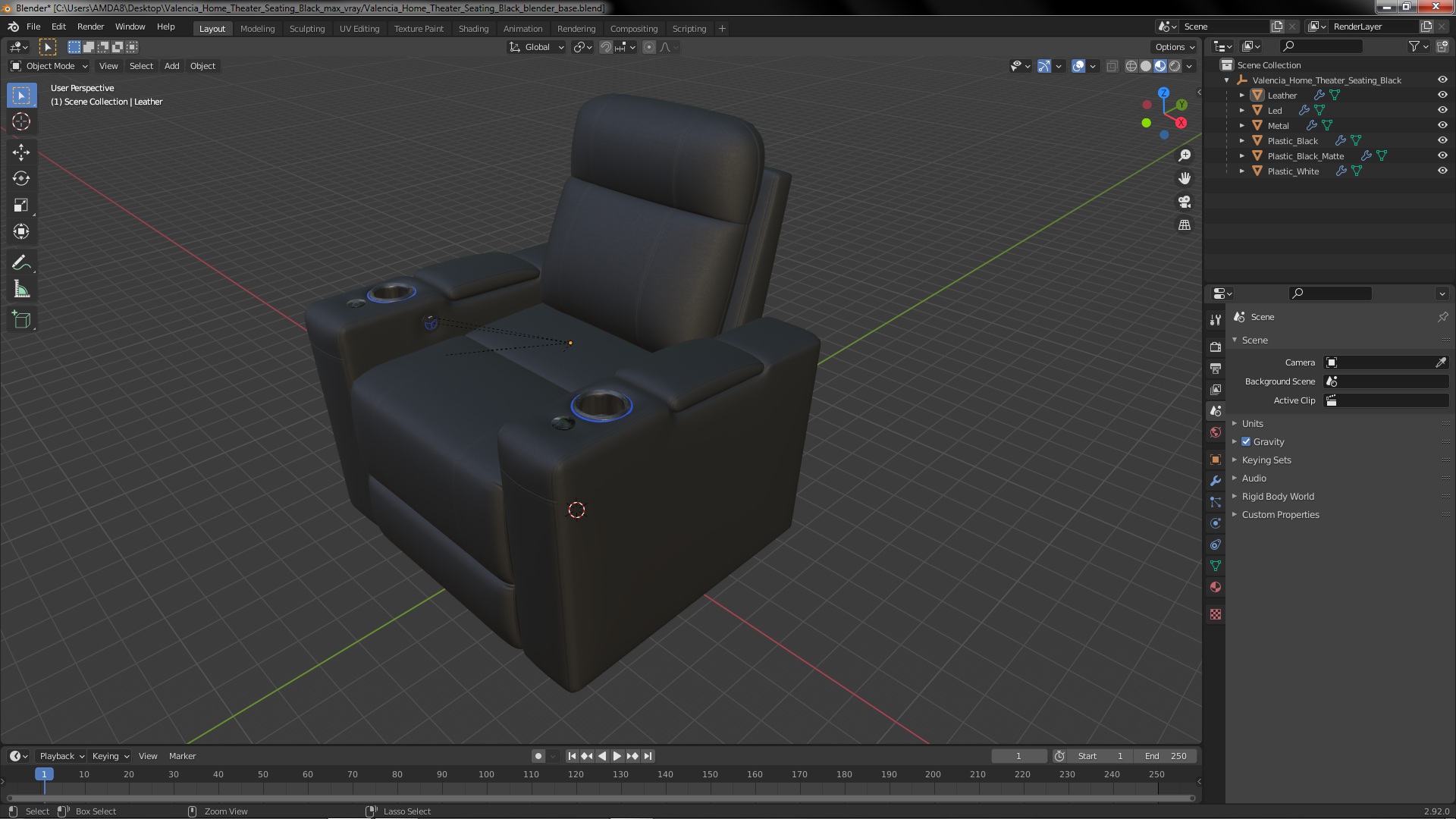Toggle X-ray display in viewport header
Image resolution: width=1456 pixels, height=819 pixels.
(x=1112, y=67)
